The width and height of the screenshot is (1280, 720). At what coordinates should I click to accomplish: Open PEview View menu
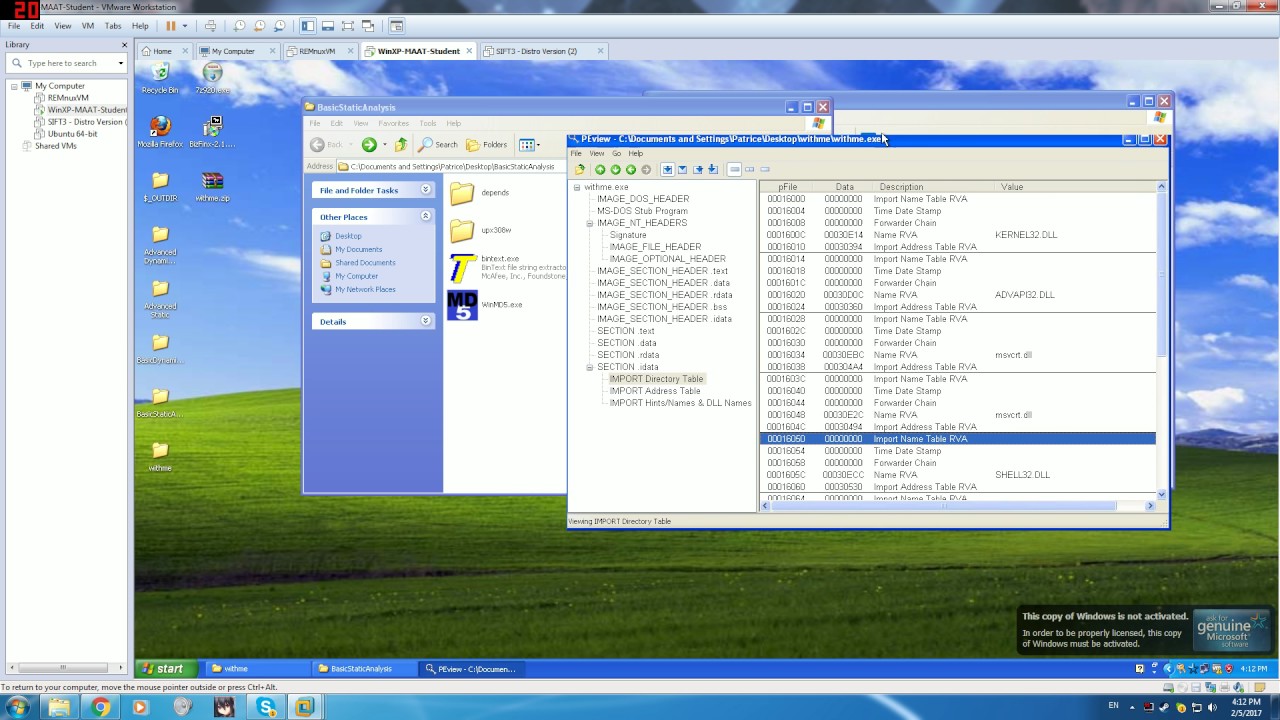click(597, 154)
